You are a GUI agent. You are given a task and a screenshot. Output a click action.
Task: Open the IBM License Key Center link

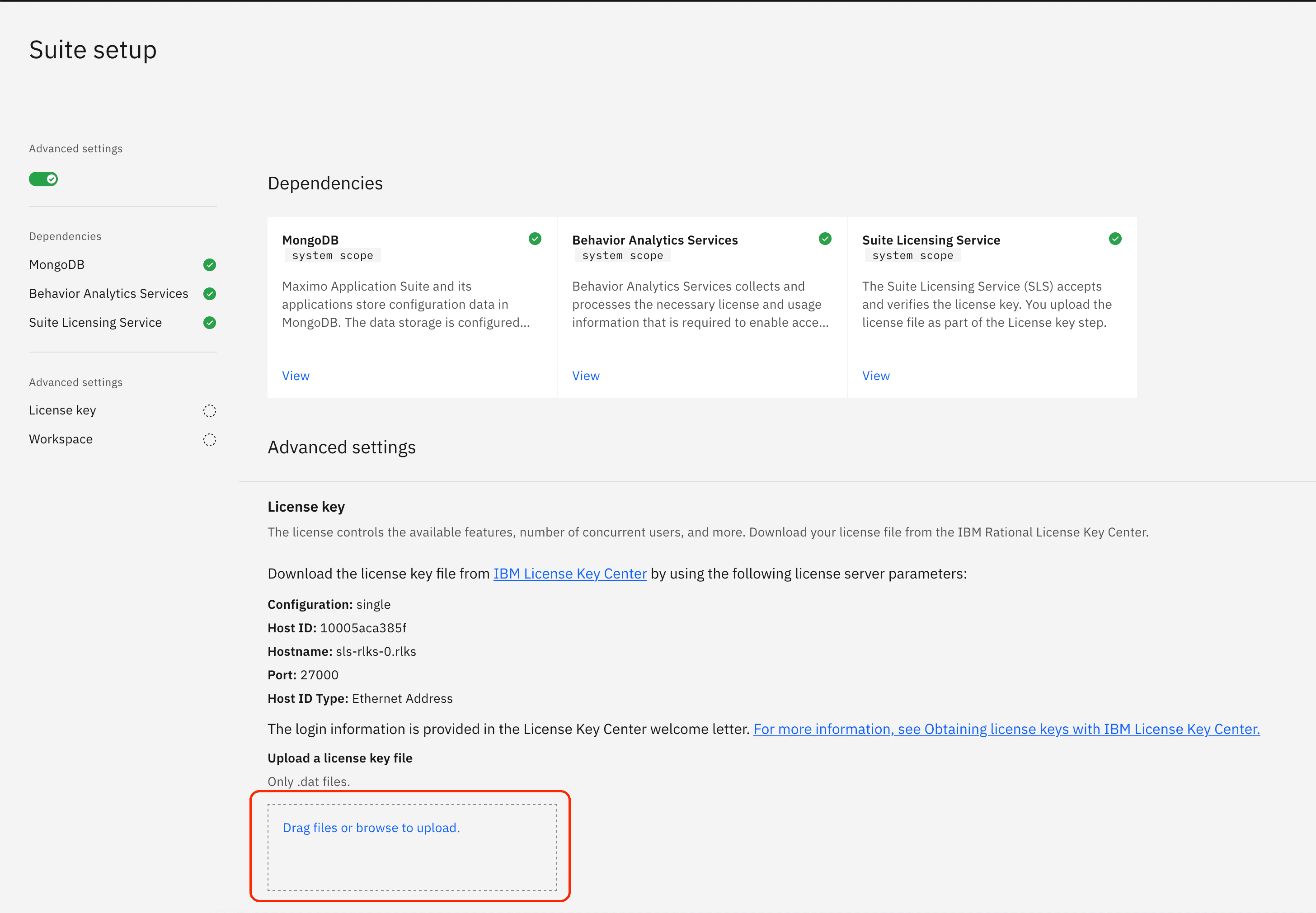[x=570, y=574]
